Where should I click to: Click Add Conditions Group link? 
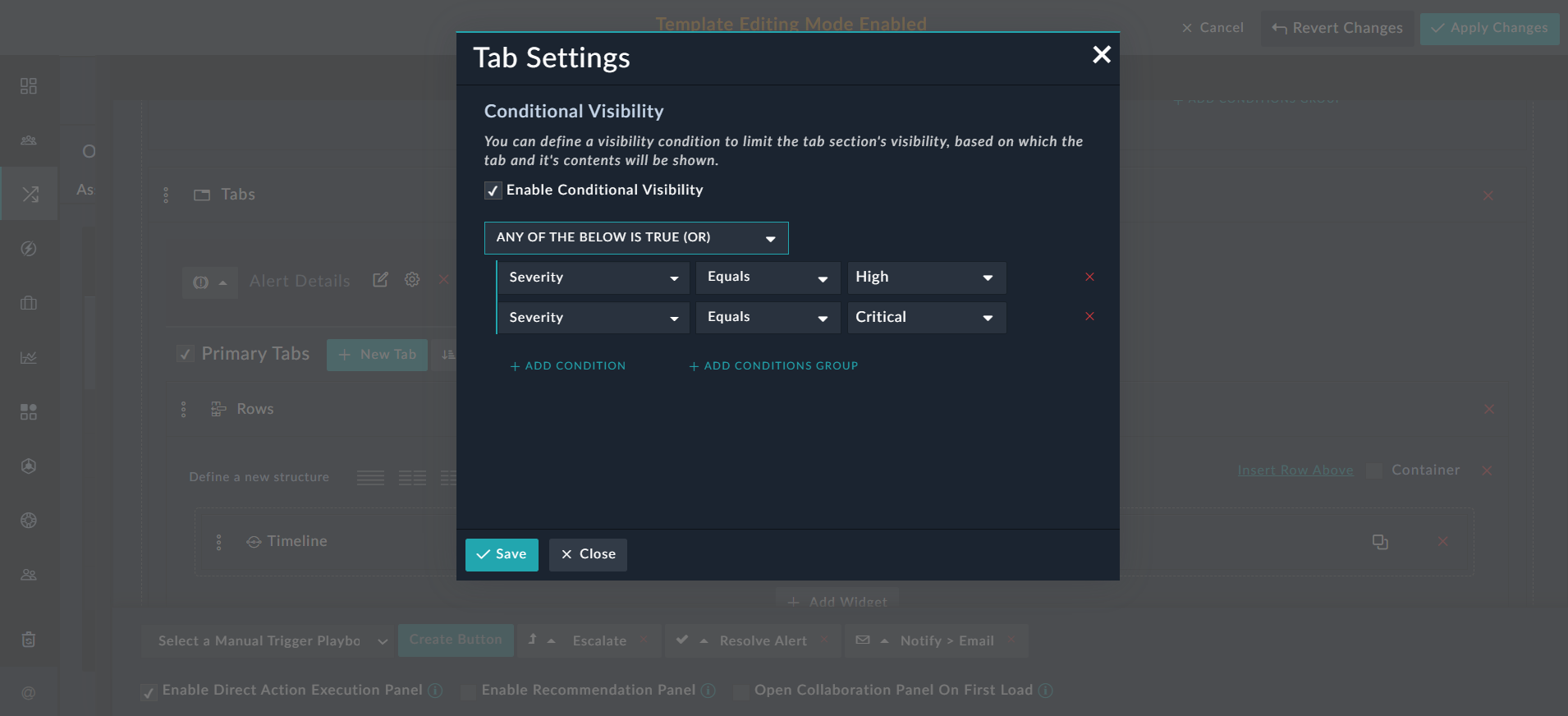click(x=773, y=366)
